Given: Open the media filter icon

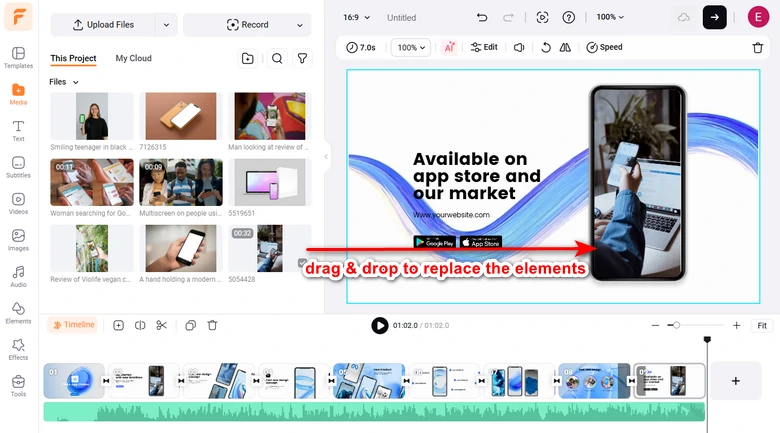Looking at the screenshot, I should [x=302, y=59].
